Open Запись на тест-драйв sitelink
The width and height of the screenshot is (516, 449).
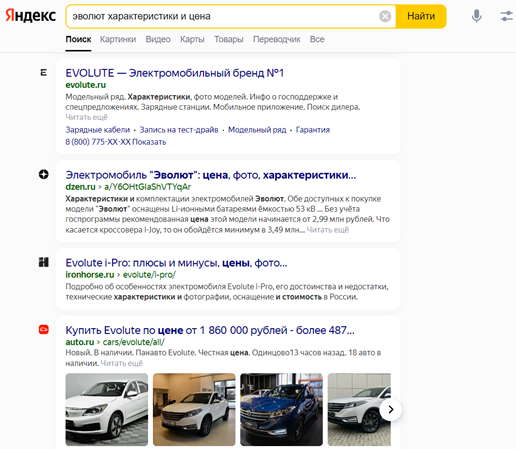click(179, 130)
